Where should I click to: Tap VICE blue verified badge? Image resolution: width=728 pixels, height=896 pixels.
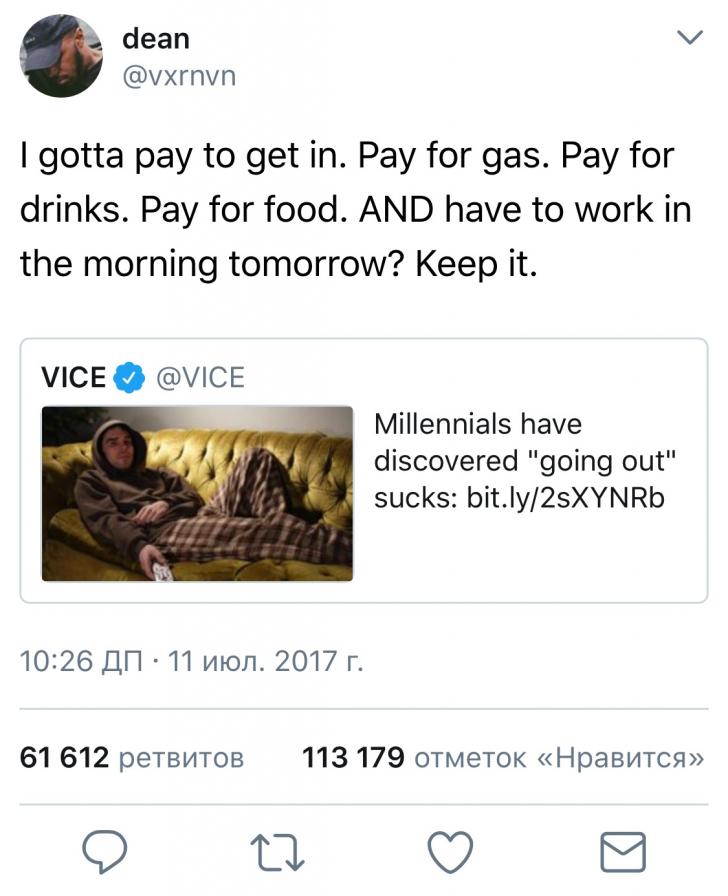coord(129,378)
